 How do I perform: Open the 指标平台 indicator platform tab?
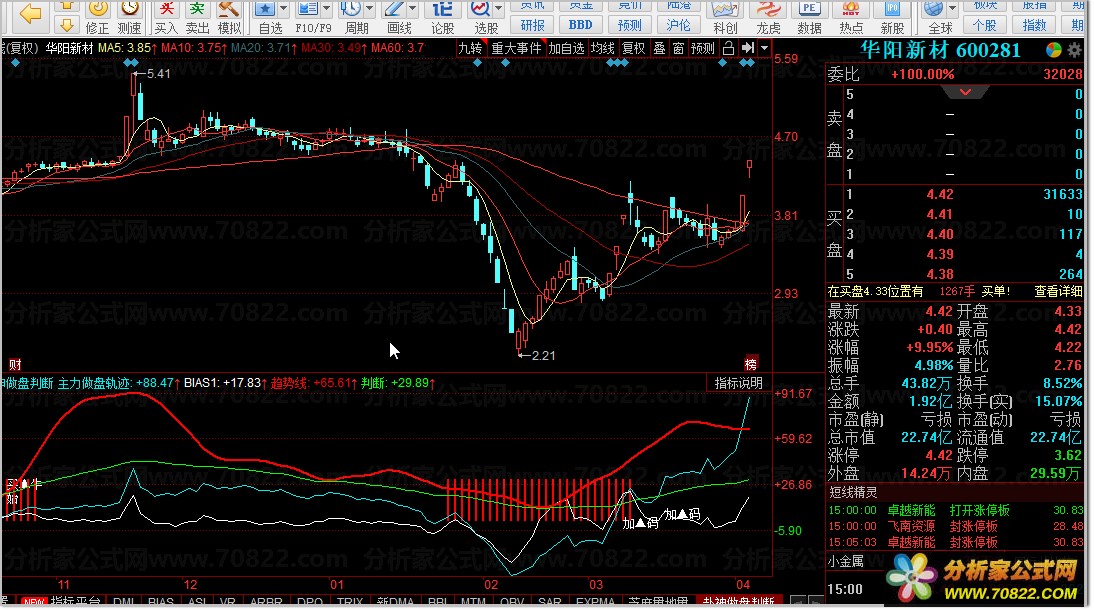[75, 602]
